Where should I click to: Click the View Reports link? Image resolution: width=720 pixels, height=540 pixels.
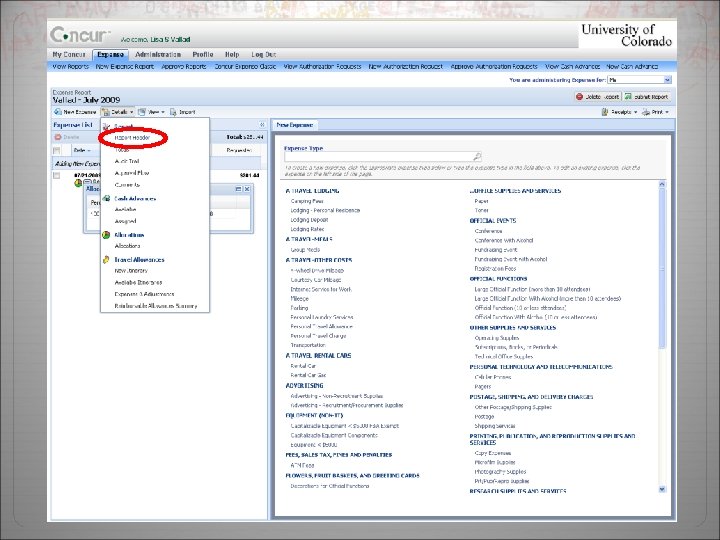70,67
